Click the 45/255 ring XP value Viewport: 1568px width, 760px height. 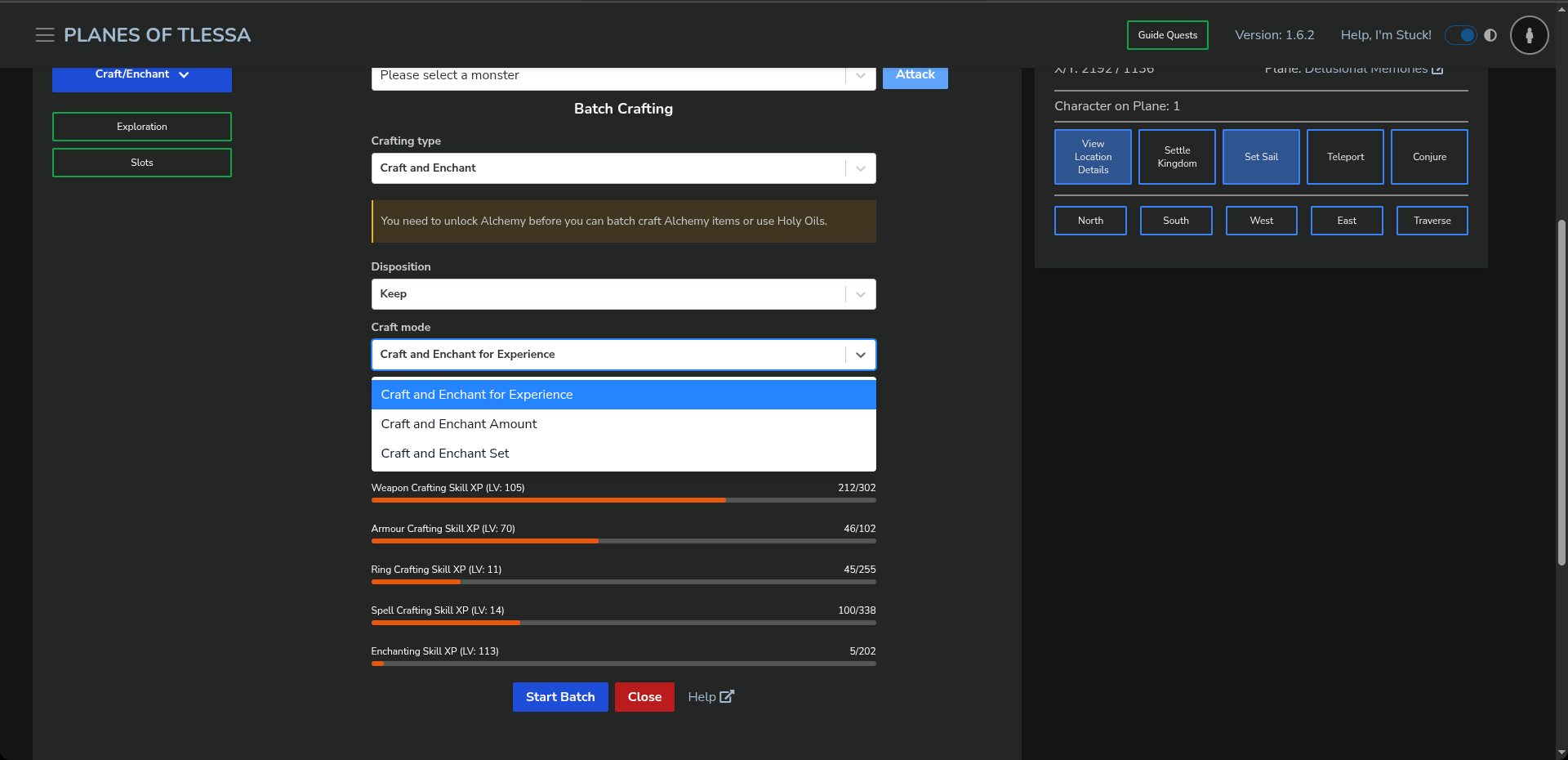860,570
